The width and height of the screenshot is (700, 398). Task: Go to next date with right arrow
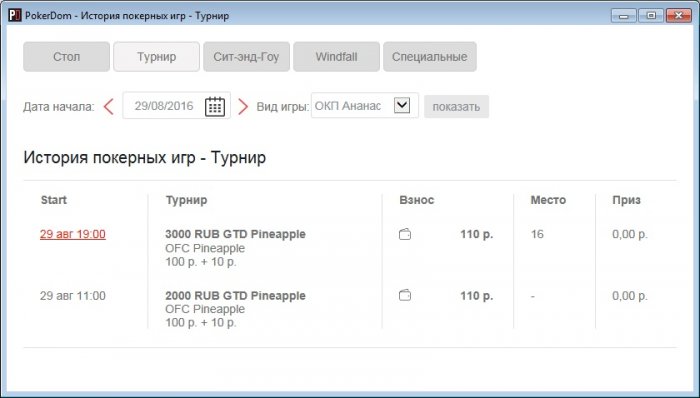click(242, 107)
